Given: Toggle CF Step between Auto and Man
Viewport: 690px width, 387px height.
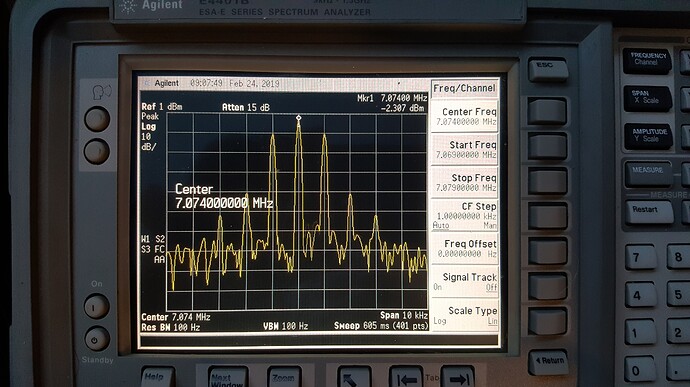Looking at the screenshot, I should 464,215.
